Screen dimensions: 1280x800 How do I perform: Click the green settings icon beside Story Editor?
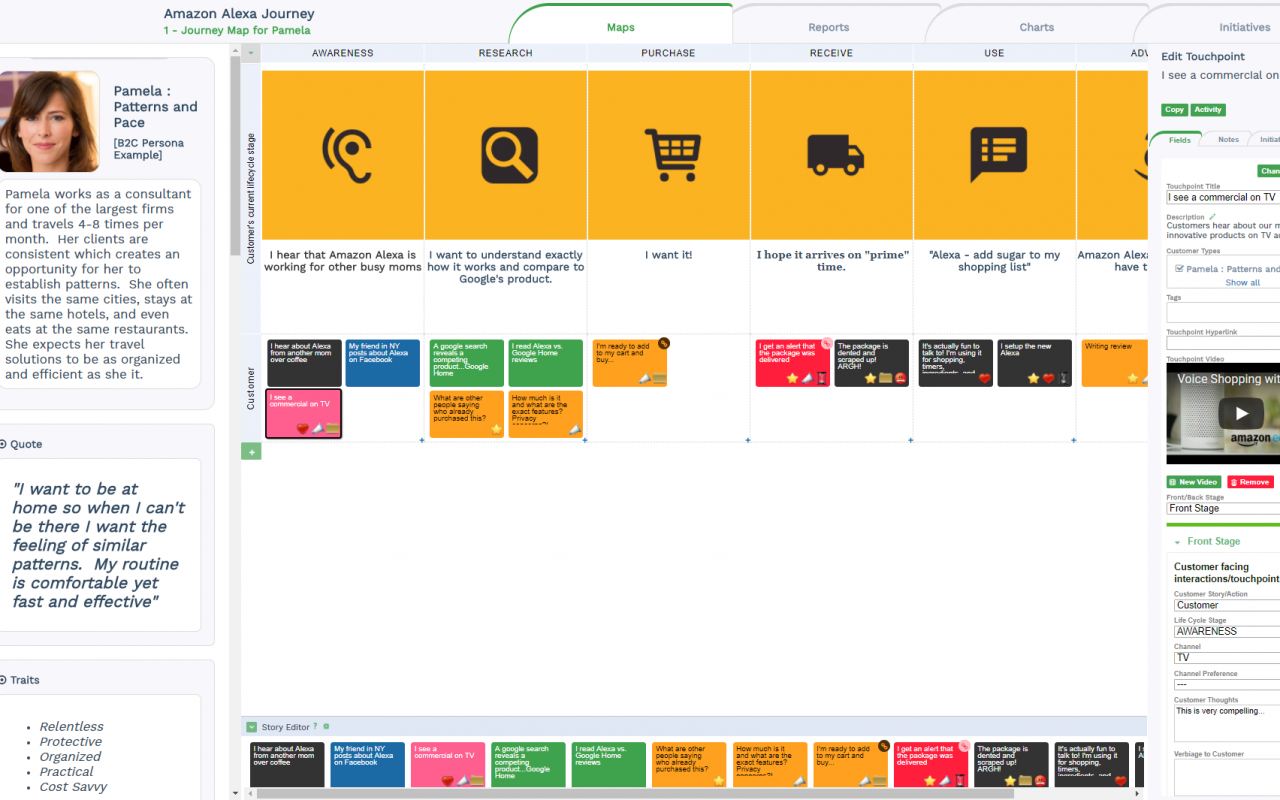(x=326, y=727)
